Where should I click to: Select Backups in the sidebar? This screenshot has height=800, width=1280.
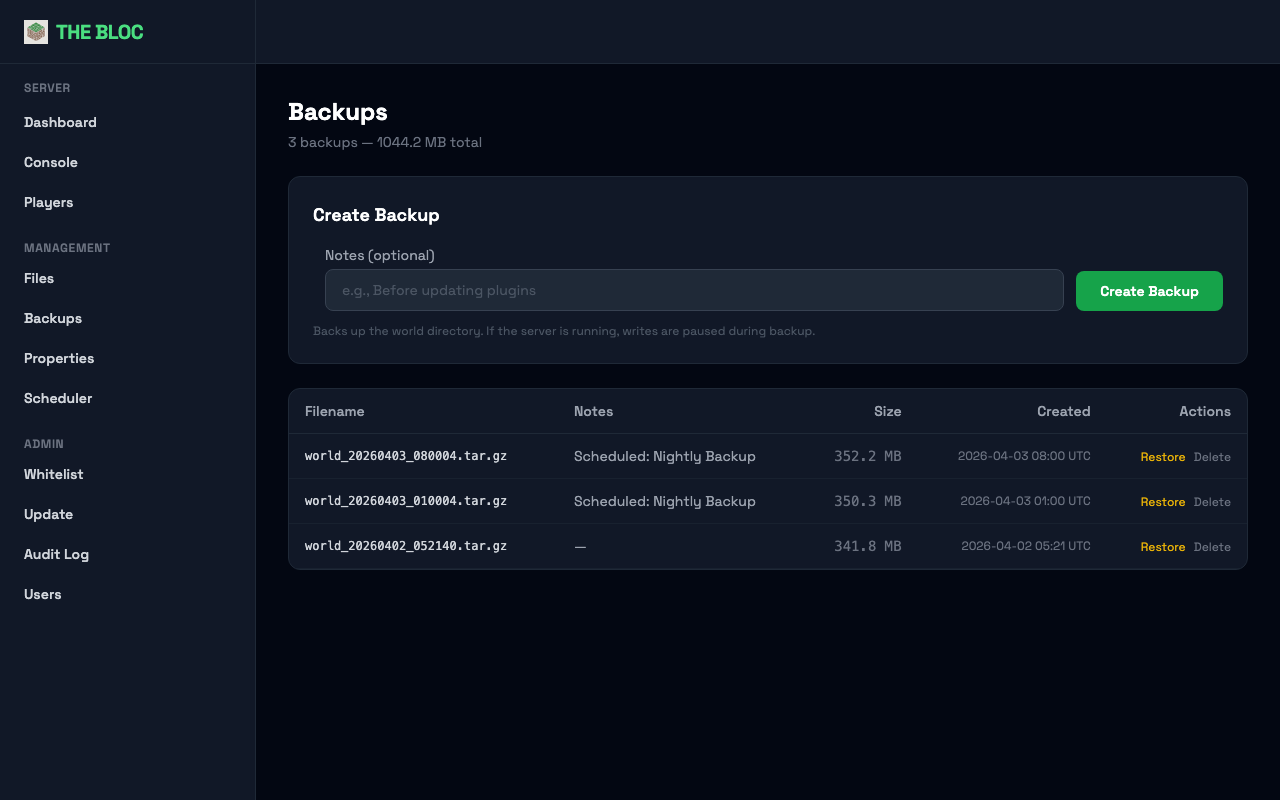click(53, 318)
